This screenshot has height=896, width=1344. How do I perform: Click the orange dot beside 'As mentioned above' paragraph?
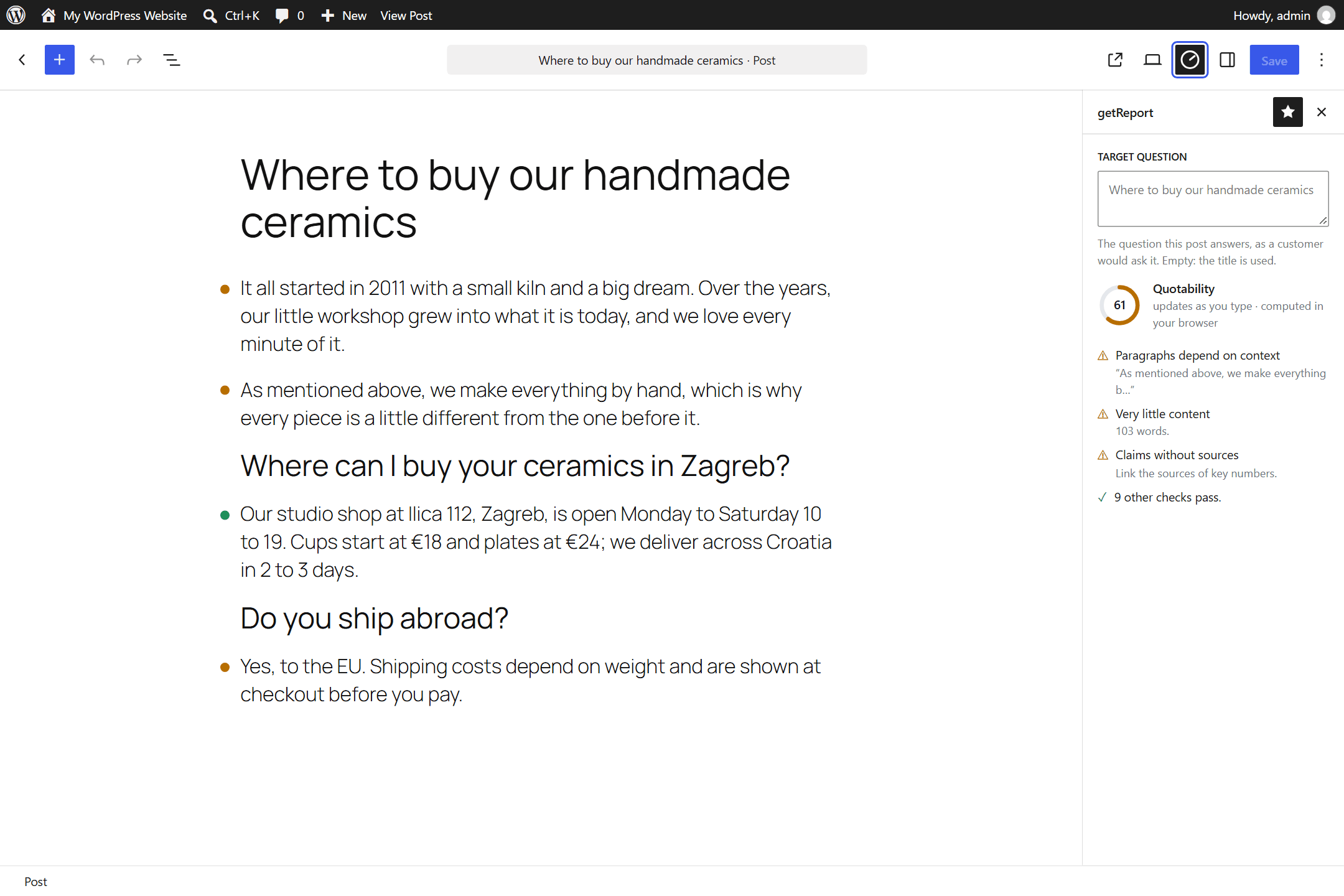[x=225, y=391]
